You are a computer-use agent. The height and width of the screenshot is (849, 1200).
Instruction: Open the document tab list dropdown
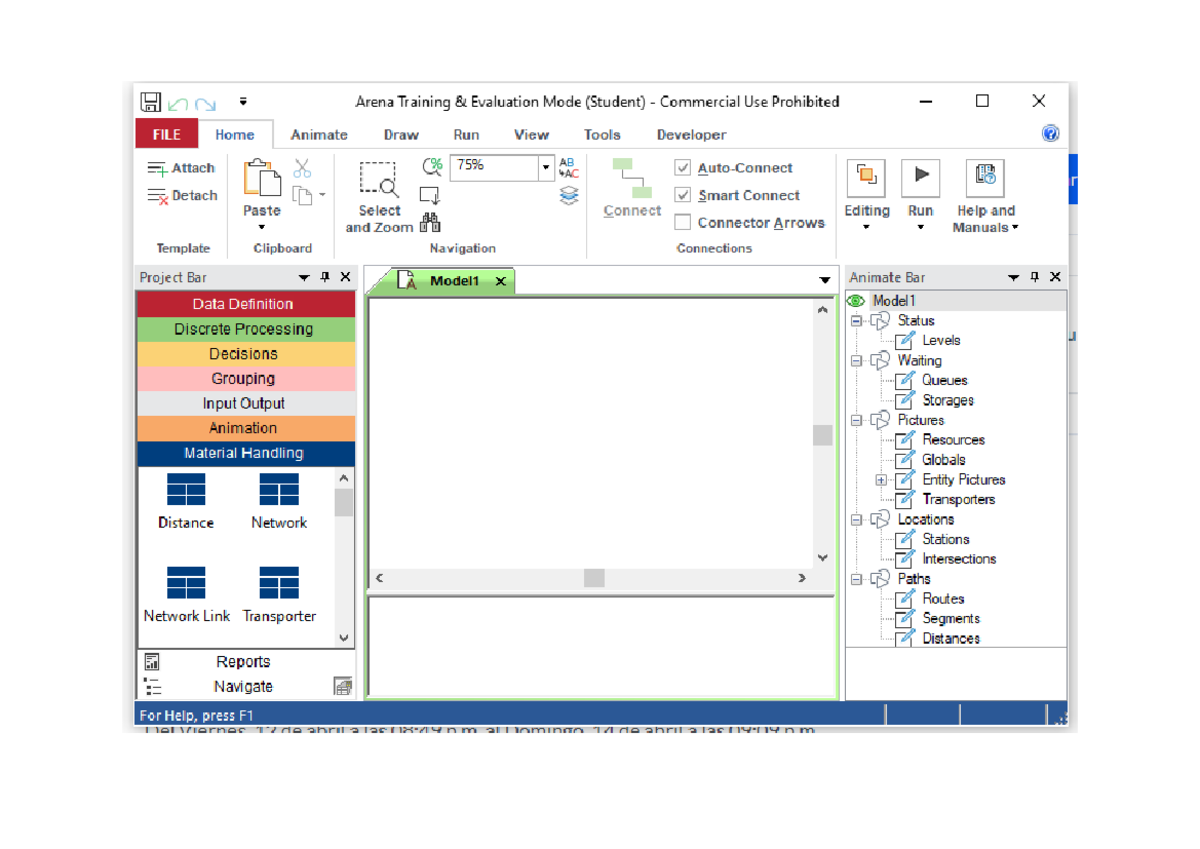[x=825, y=281]
